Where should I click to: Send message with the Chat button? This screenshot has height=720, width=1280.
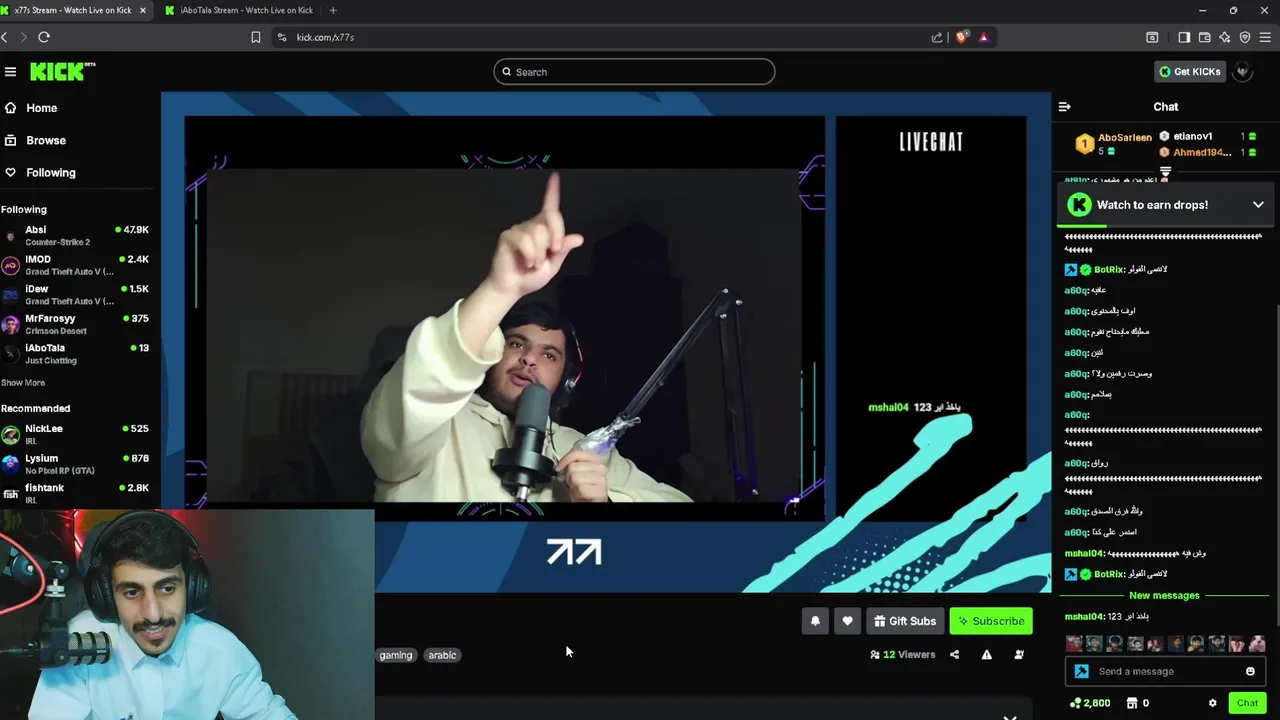coord(1247,703)
